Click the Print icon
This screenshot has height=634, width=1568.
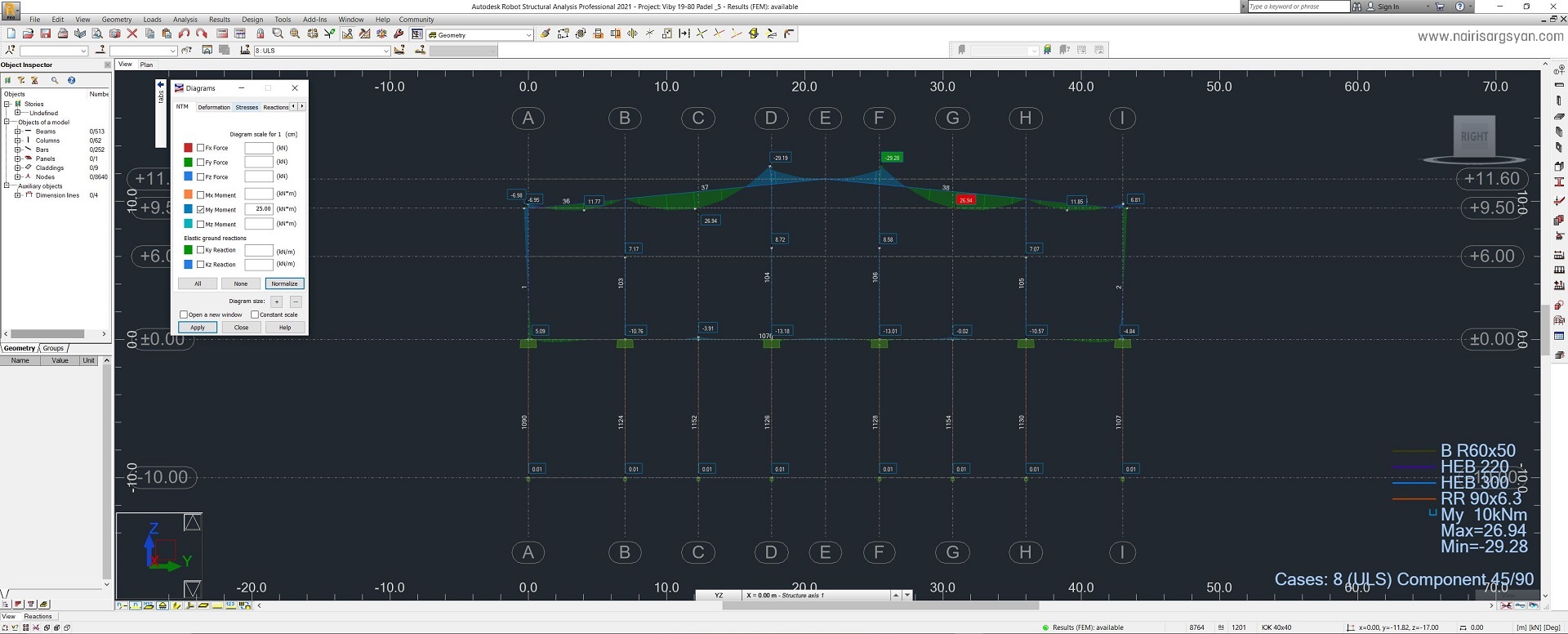[62, 34]
